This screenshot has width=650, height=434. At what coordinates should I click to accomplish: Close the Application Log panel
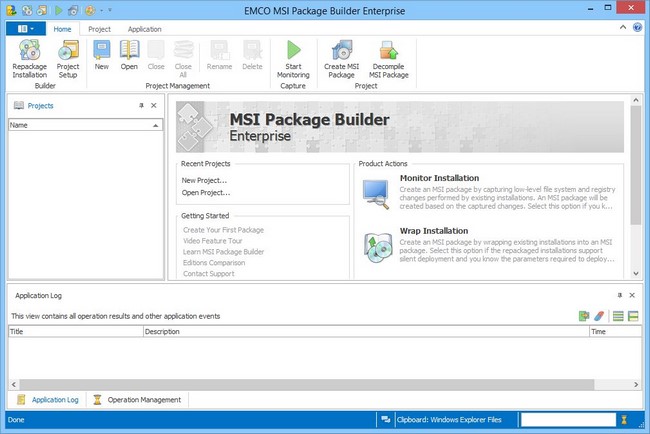[632, 295]
